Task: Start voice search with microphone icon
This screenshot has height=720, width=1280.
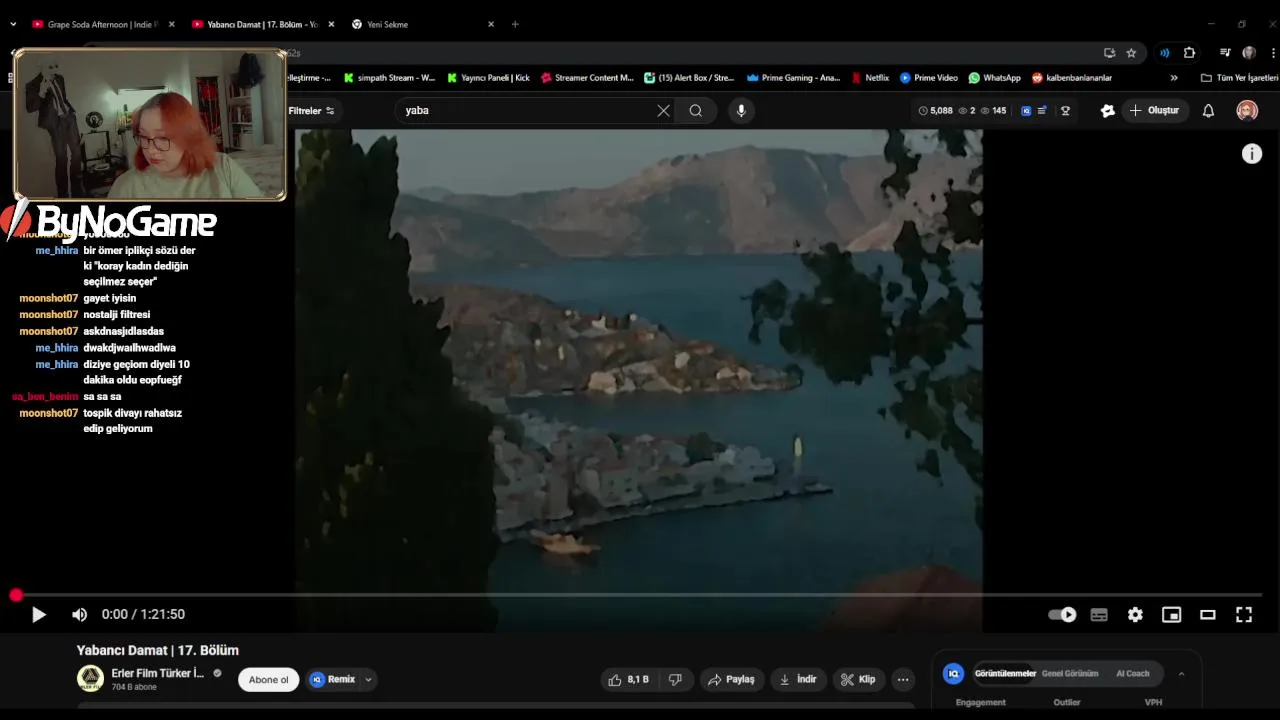Action: click(x=741, y=111)
